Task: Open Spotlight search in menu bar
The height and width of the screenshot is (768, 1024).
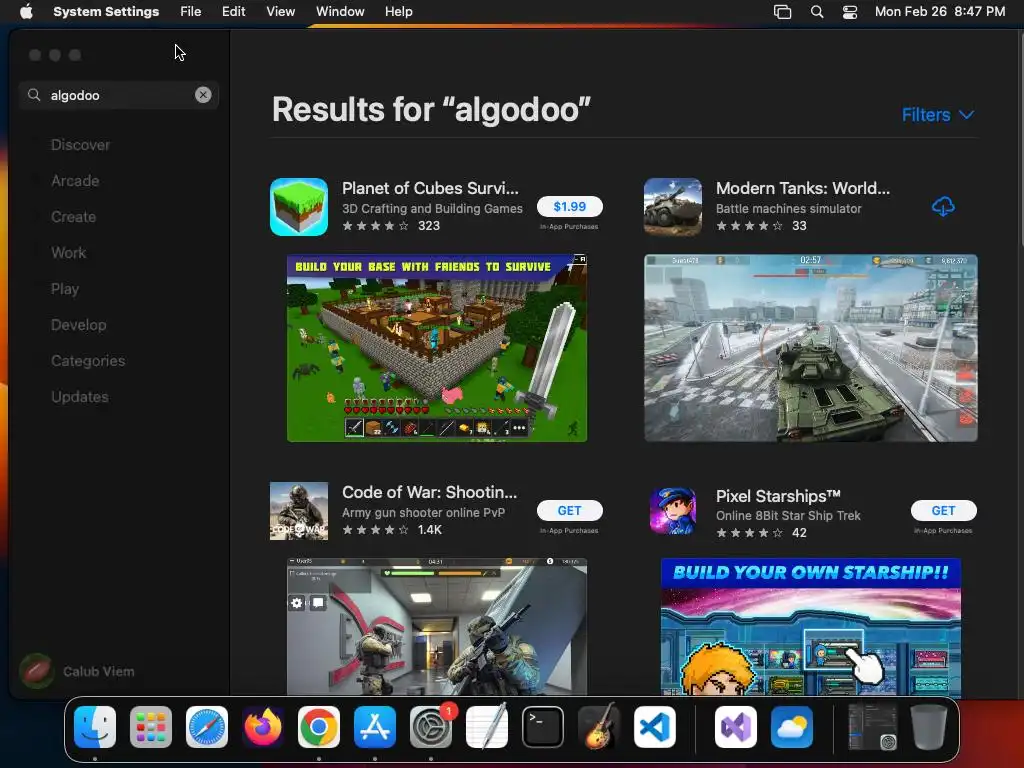Action: [816, 11]
